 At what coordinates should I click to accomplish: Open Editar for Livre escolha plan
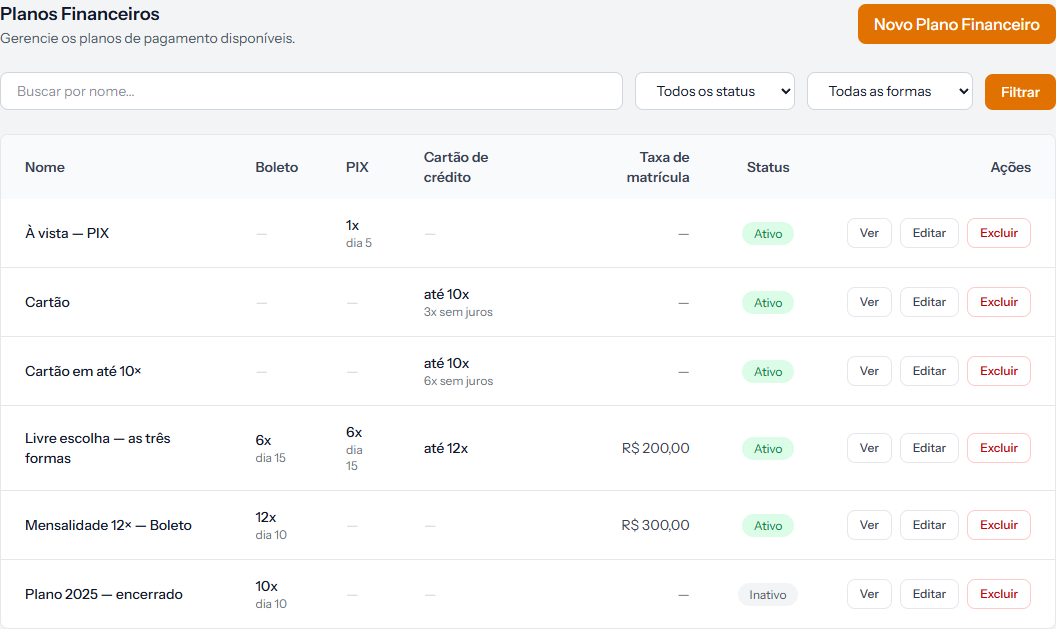(929, 448)
